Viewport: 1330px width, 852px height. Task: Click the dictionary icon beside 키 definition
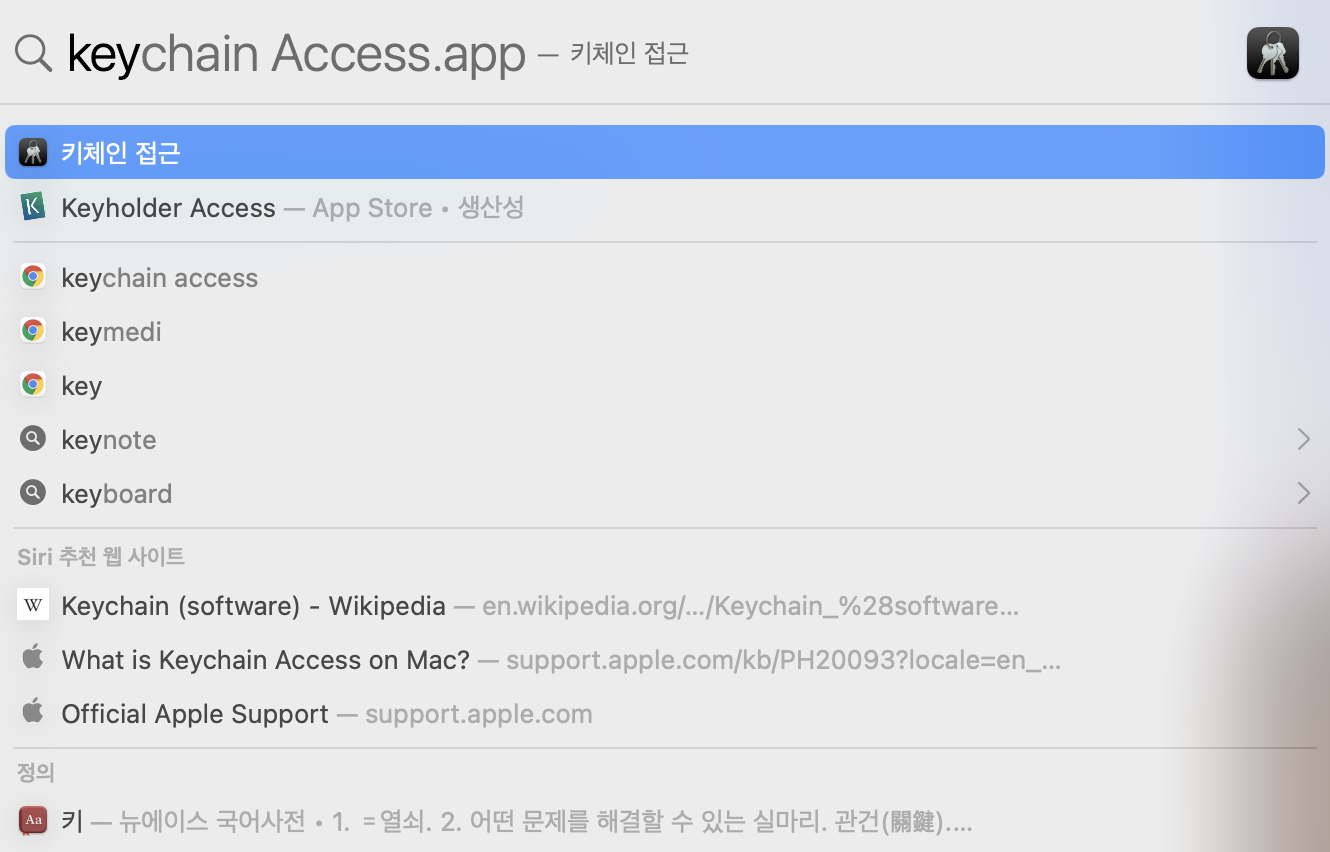click(33, 821)
